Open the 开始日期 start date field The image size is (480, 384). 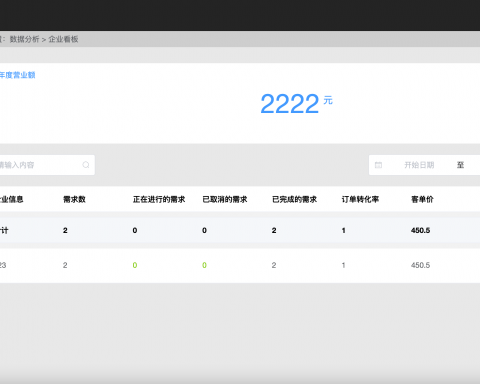point(419,165)
